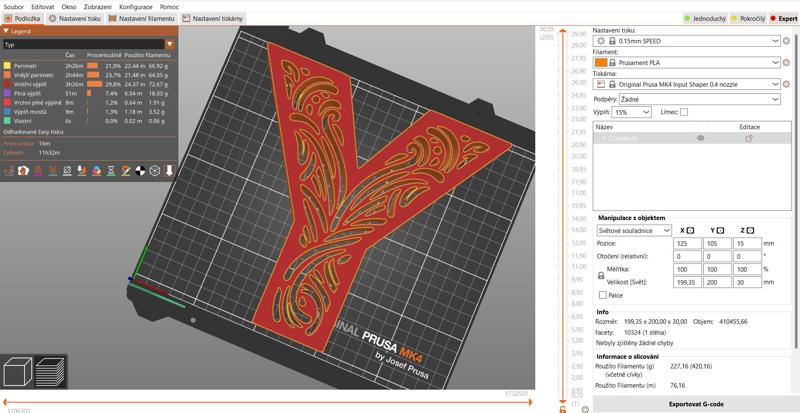Click orange filament color swatch
The width and height of the screenshot is (800, 413).
[x=601, y=63]
